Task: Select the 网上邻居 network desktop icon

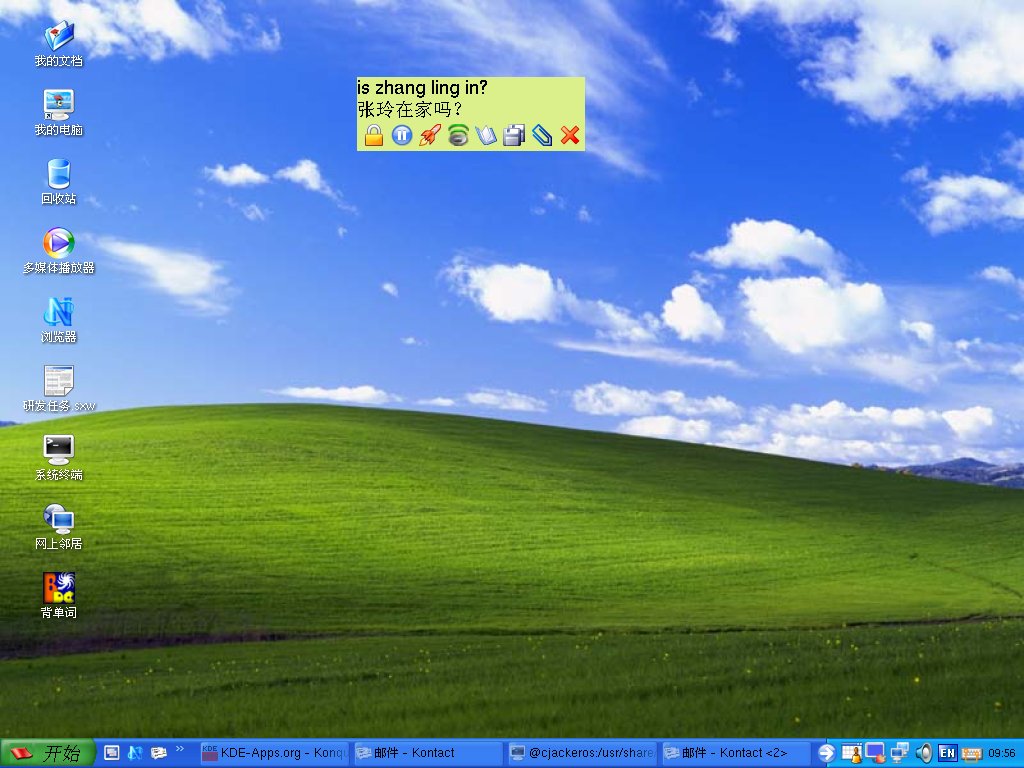Action: click(x=59, y=527)
